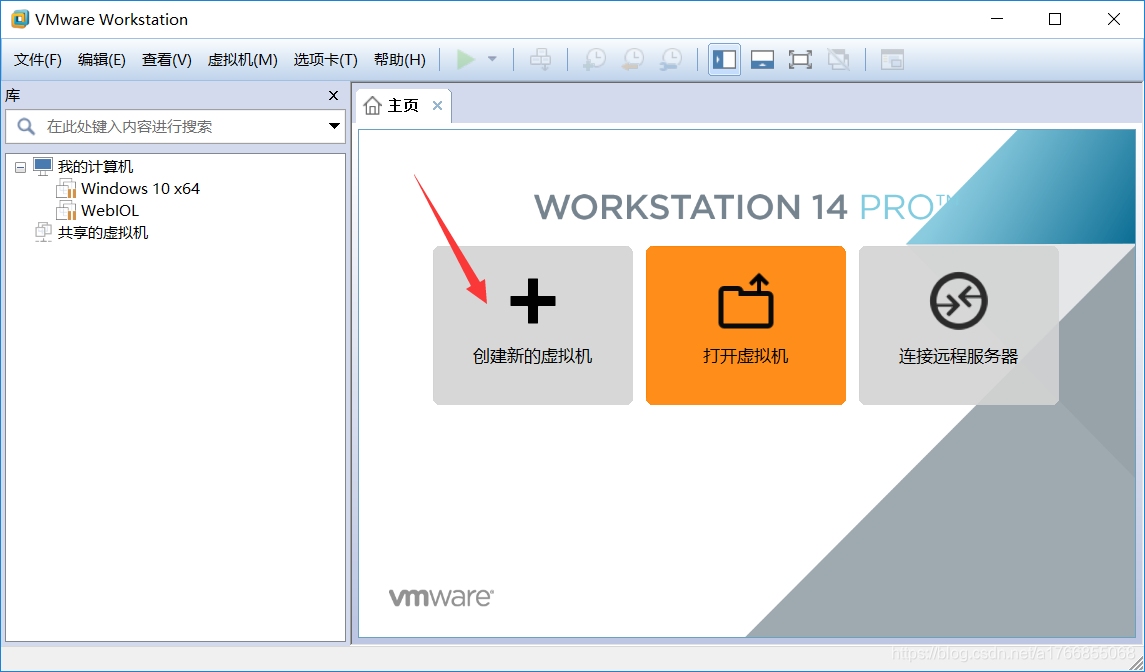Open the library search filter dropdown
The height and width of the screenshot is (672, 1145).
tap(334, 126)
